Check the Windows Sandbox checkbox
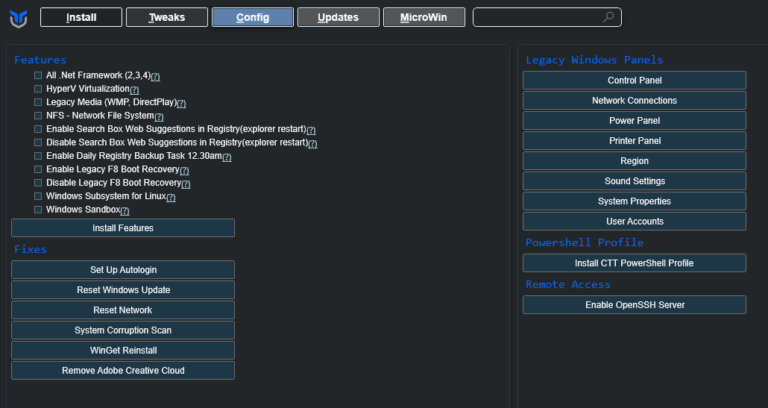768x408 pixels. [x=38, y=210]
